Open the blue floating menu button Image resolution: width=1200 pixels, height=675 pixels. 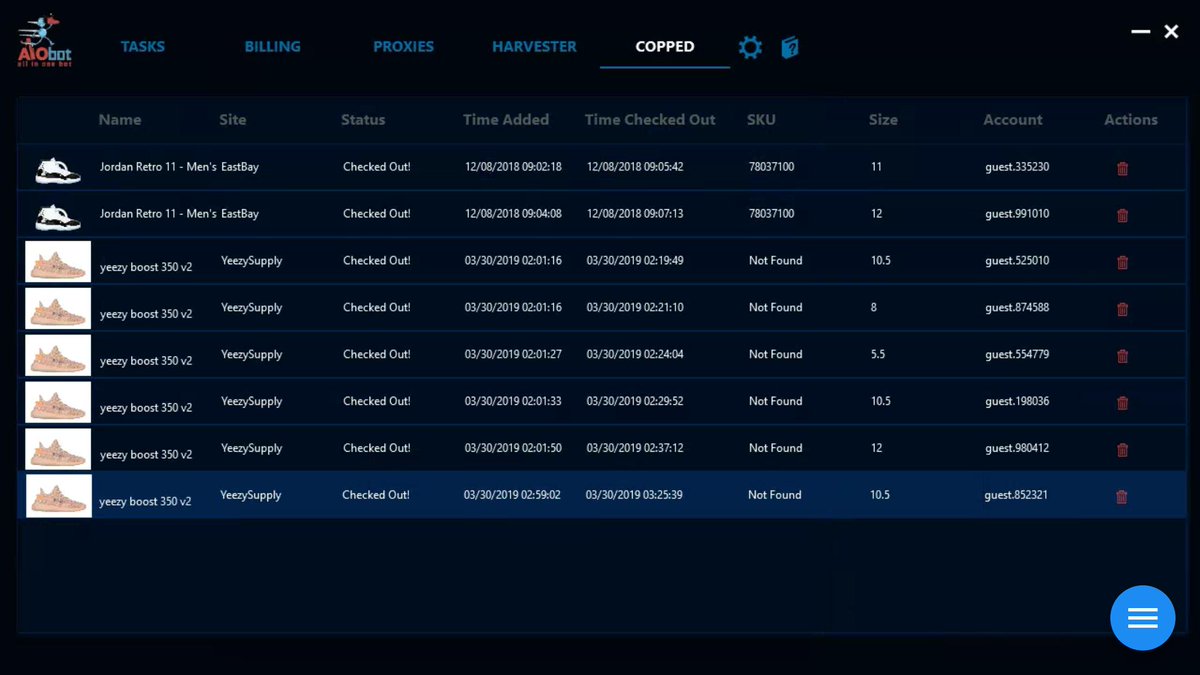tap(1142, 618)
